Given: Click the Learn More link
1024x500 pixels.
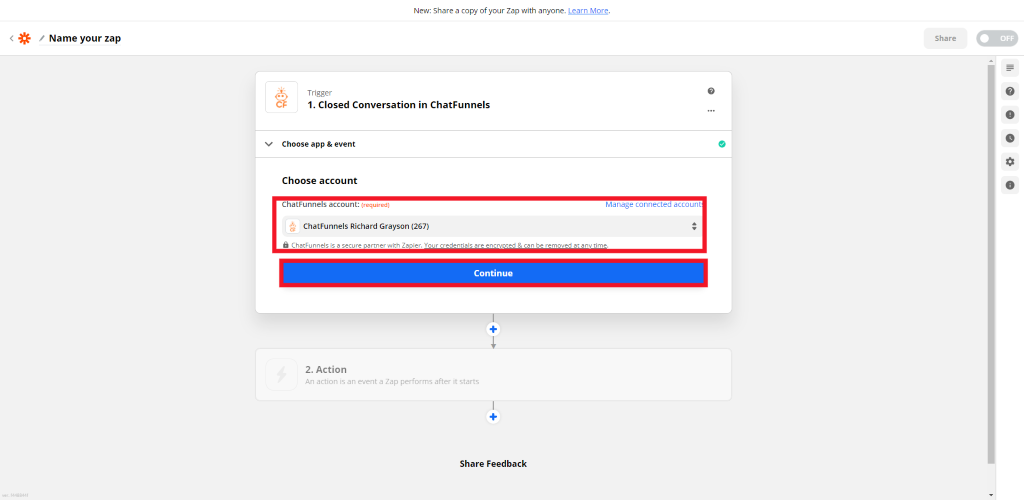Looking at the screenshot, I should coord(588,11).
